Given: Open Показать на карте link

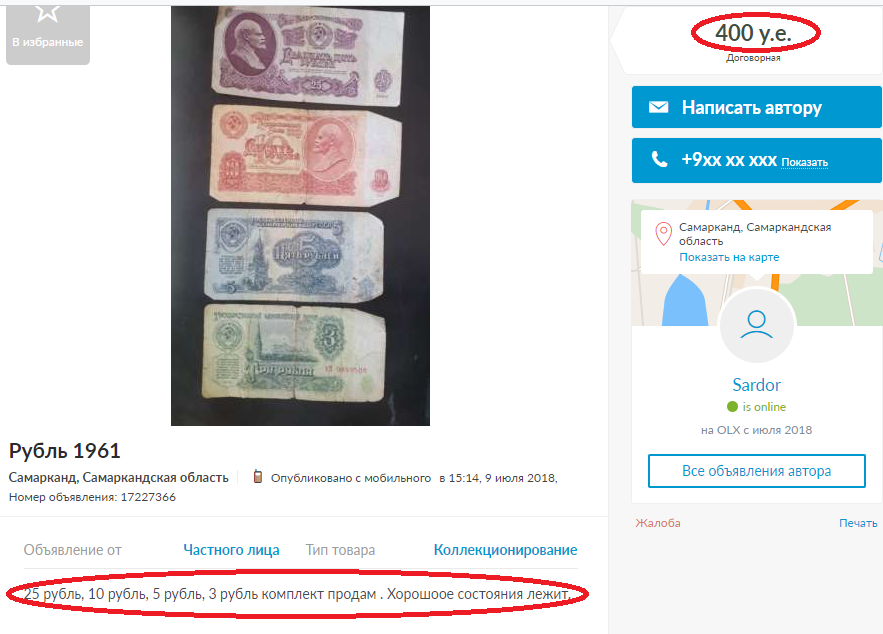Looking at the screenshot, I should (729, 257).
